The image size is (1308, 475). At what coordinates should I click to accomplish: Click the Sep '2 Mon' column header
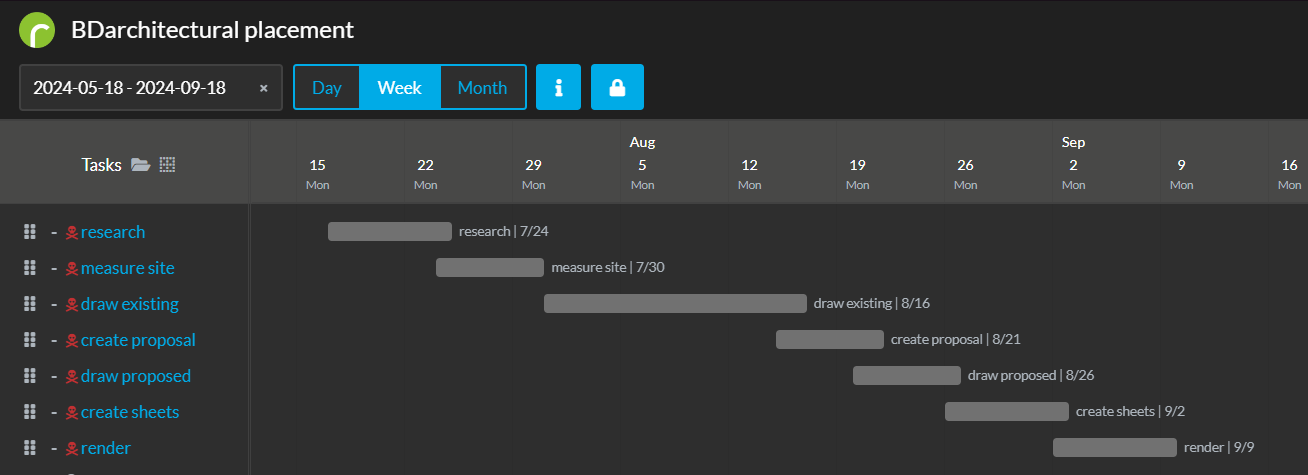coord(1073,174)
